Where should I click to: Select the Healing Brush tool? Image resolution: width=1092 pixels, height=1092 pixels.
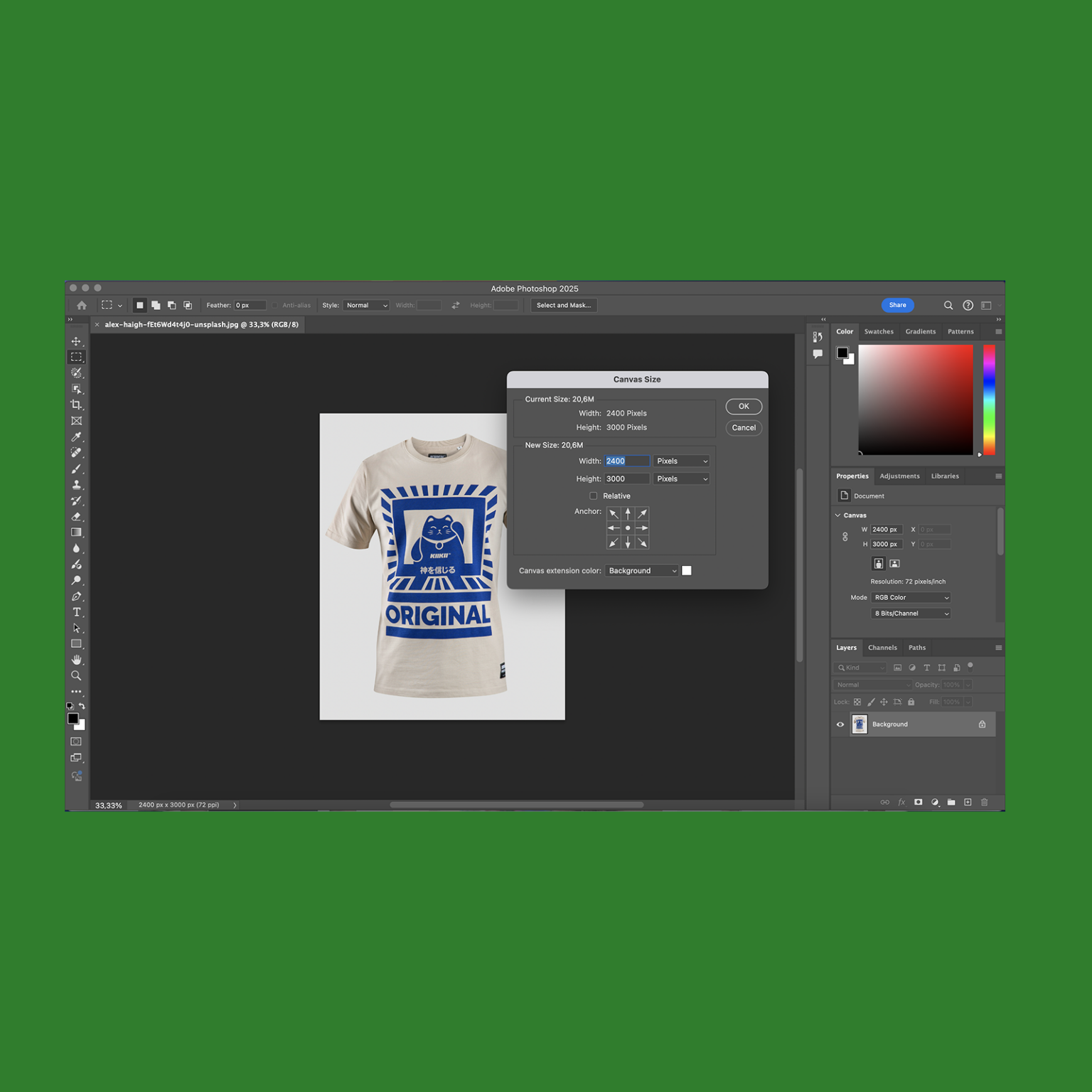pos(76,453)
